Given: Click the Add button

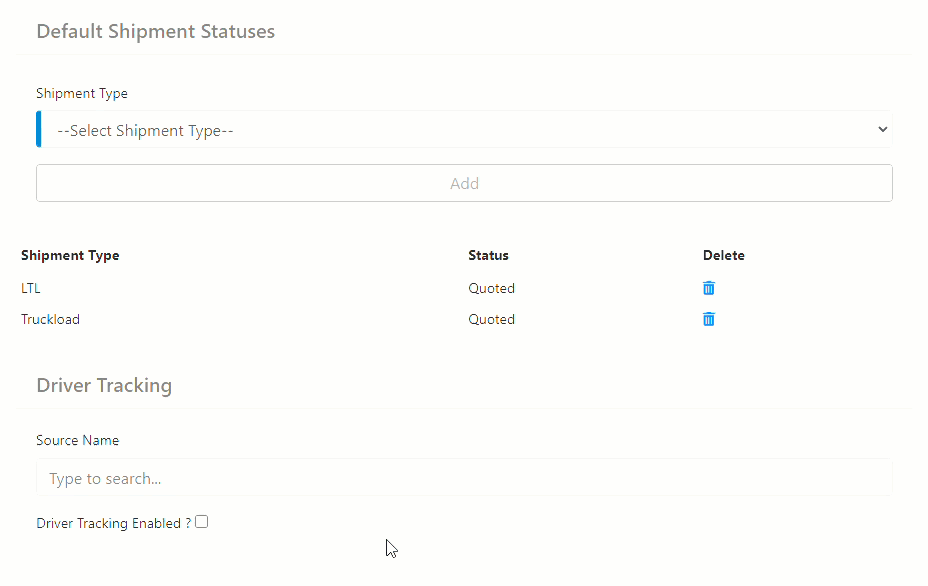Looking at the screenshot, I should pos(464,183).
